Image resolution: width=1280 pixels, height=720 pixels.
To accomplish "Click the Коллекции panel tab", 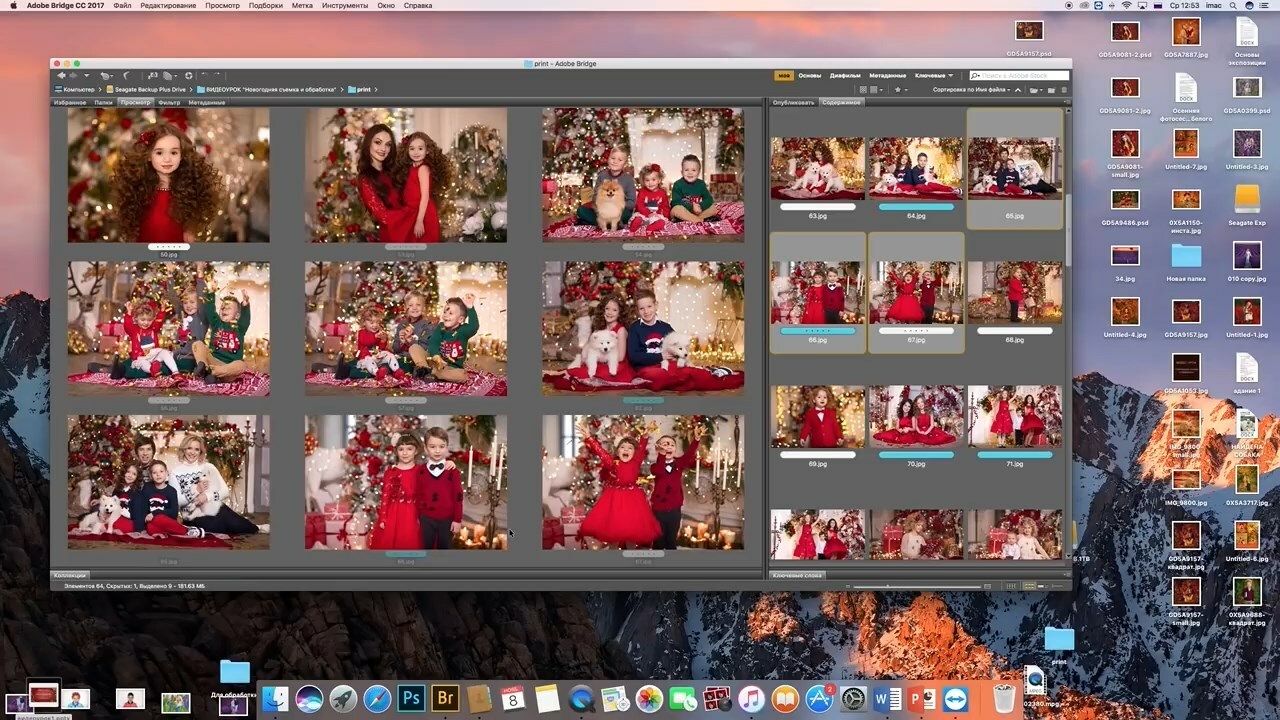I will 70,575.
